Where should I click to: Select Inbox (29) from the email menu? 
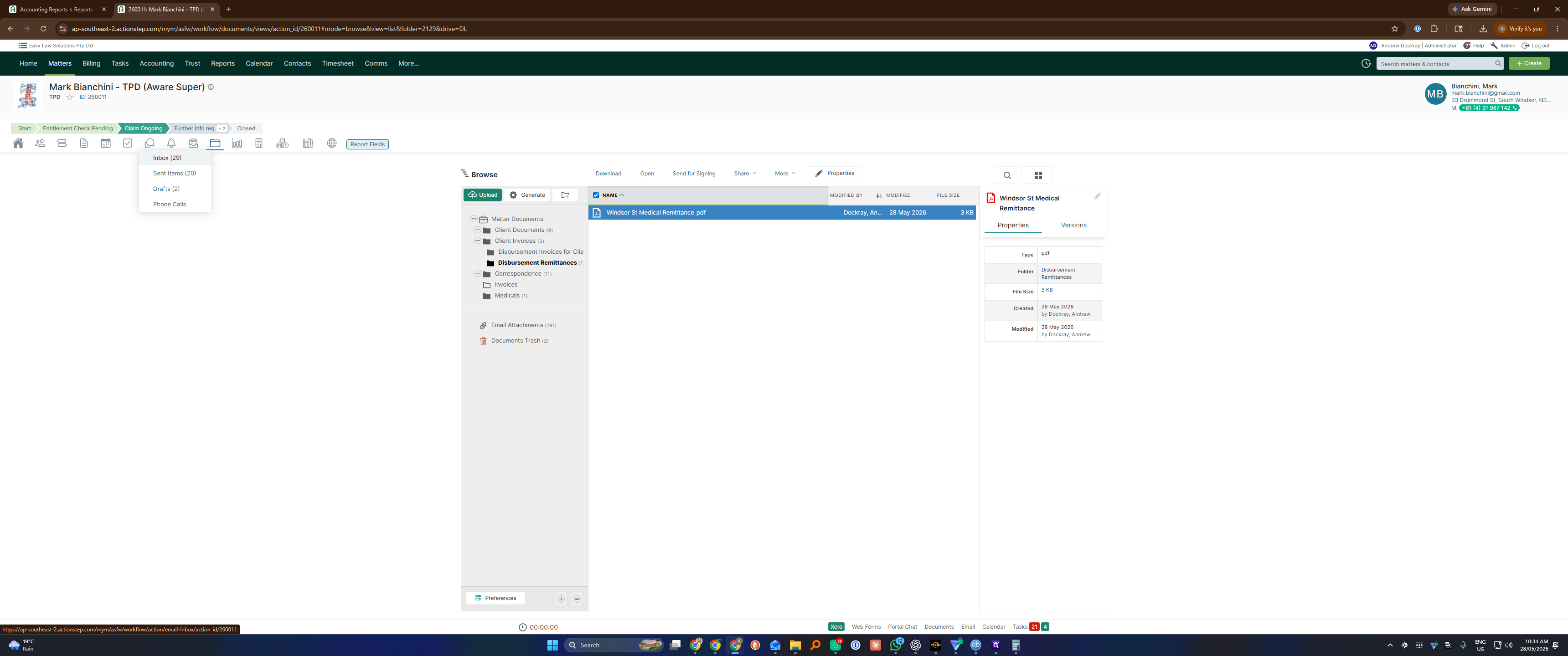[175, 158]
